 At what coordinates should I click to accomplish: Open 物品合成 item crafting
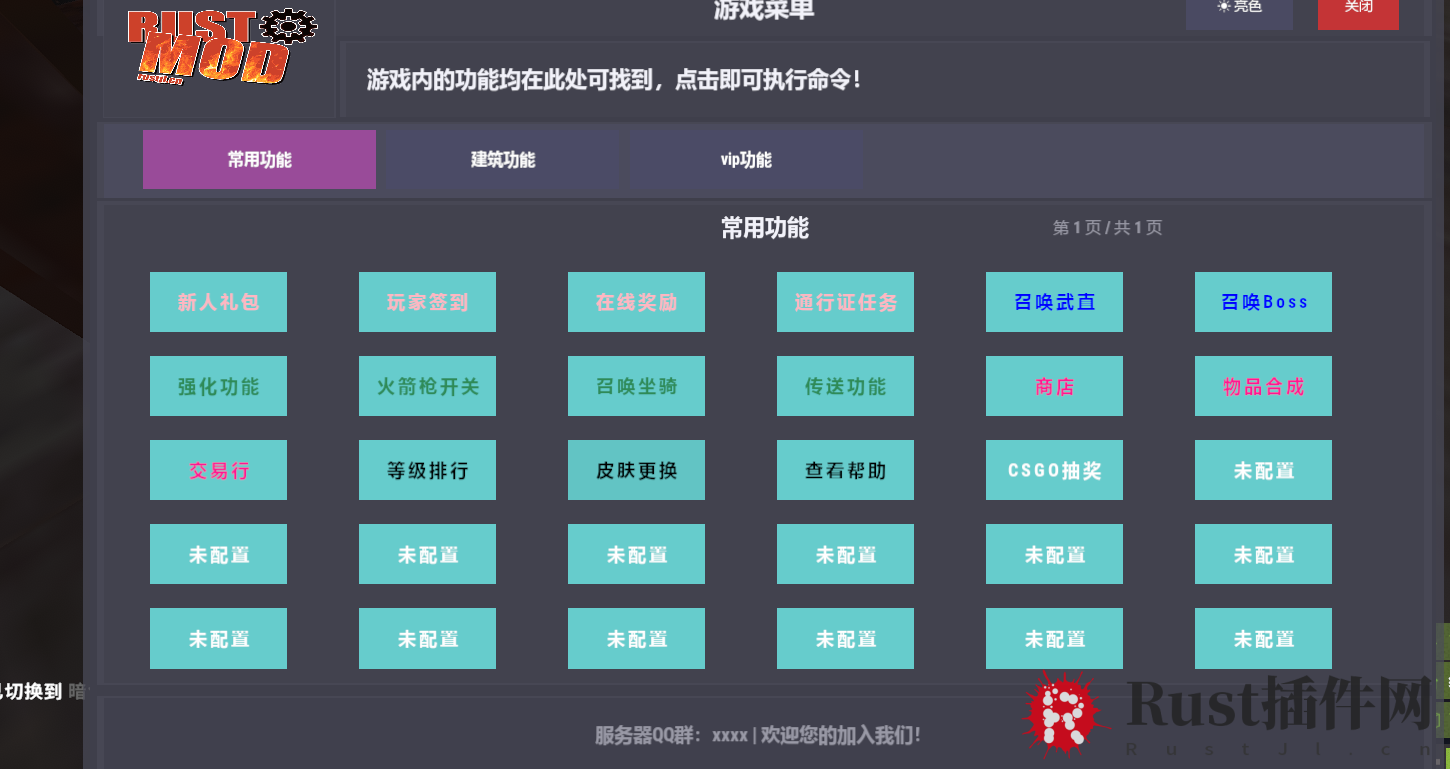point(1263,386)
